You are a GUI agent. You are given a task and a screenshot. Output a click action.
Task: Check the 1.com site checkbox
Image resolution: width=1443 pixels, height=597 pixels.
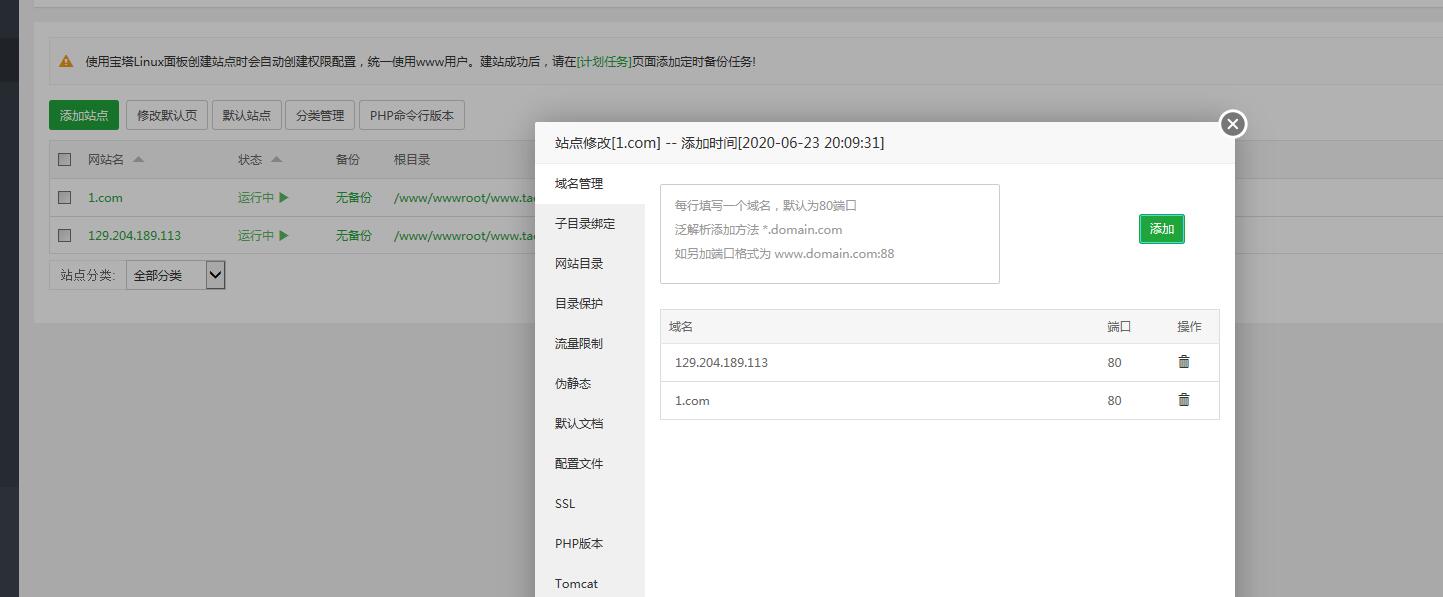coord(65,198)
